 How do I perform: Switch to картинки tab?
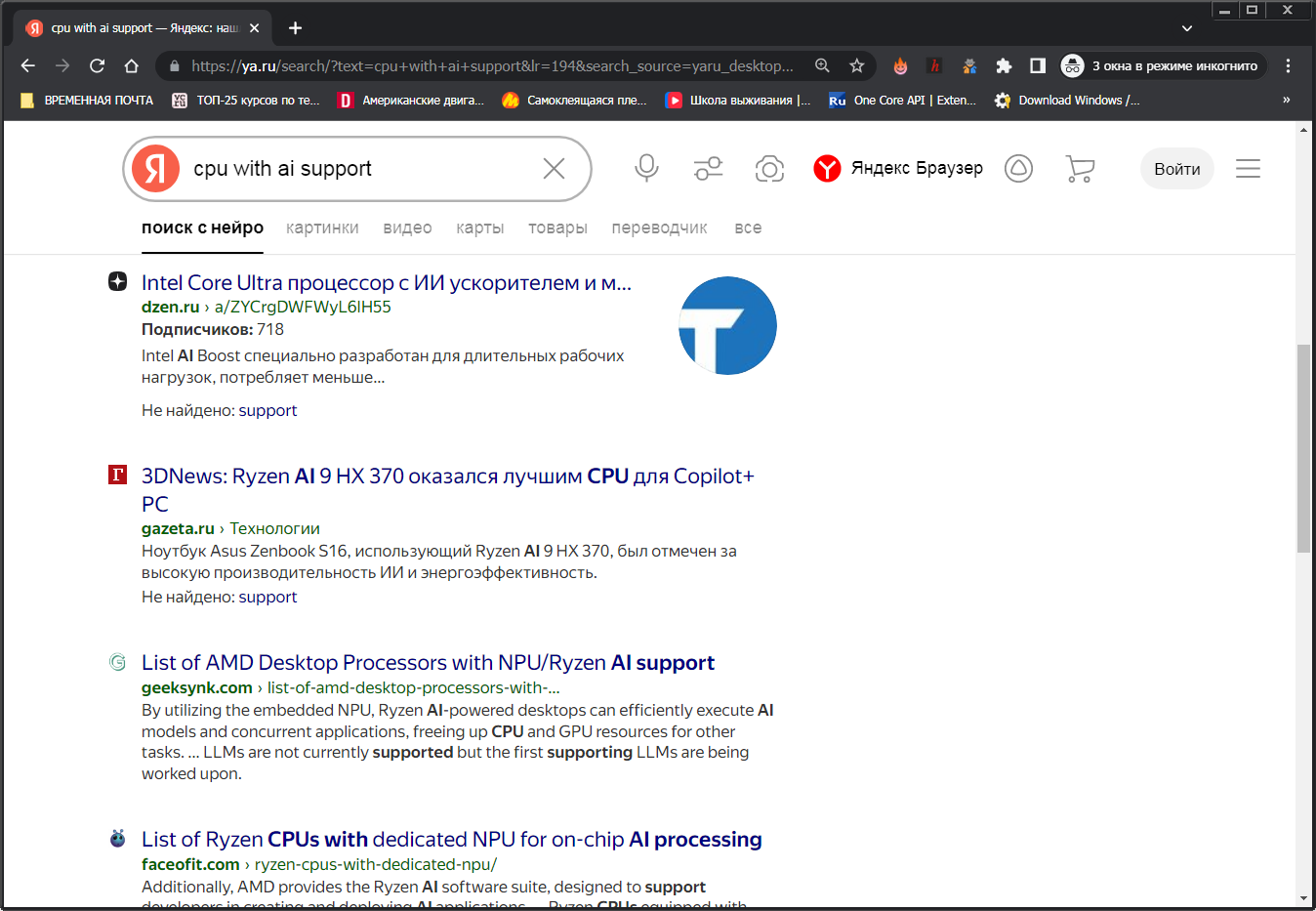pos(322,228)
